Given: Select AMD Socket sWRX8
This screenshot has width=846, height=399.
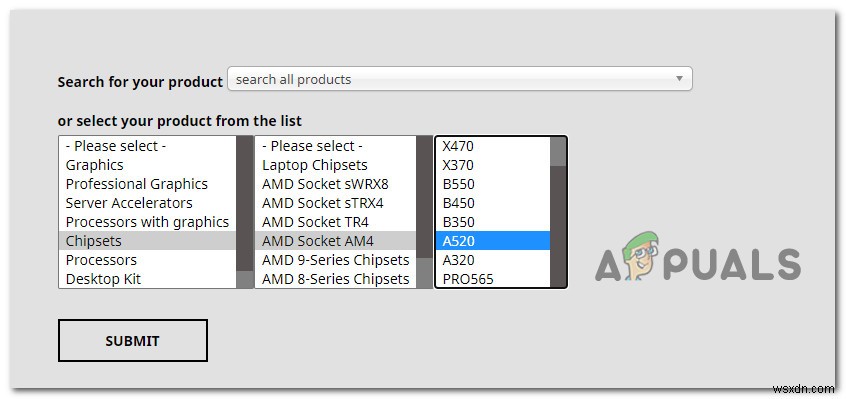Looking at the screenshot, I should point(336,184).
